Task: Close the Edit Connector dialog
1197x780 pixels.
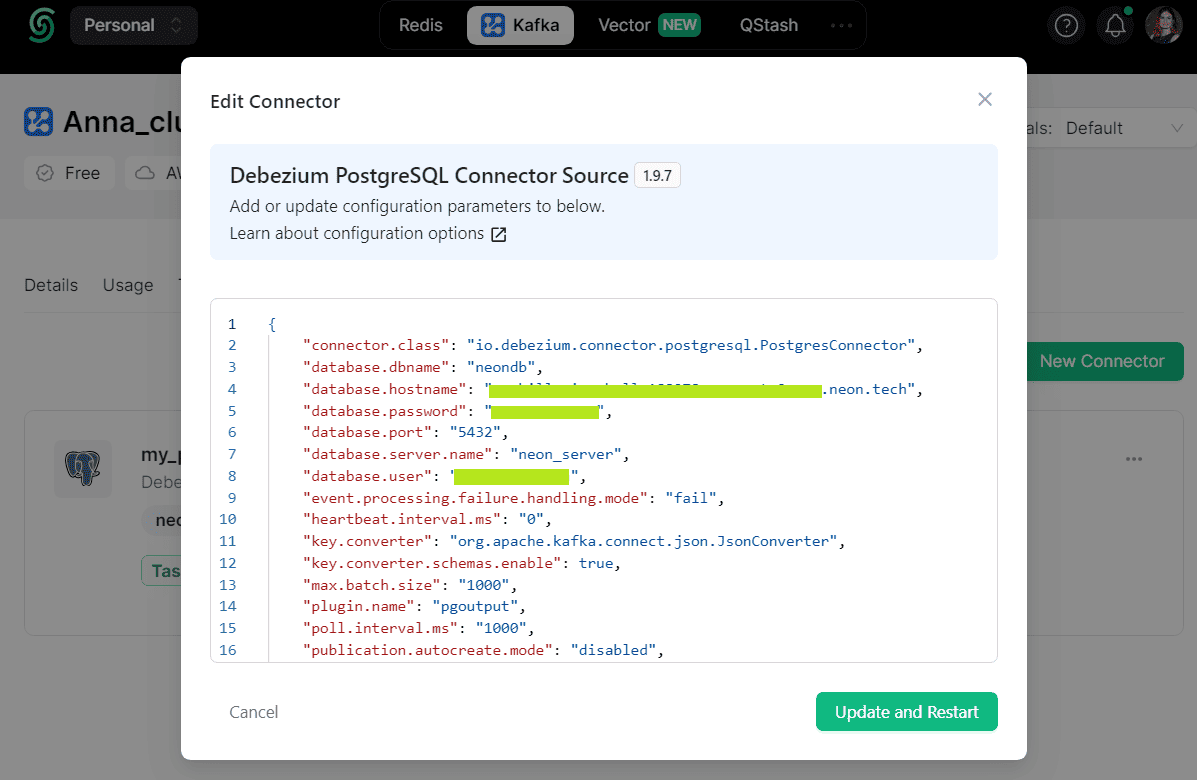Action: (x=985, y=99)
